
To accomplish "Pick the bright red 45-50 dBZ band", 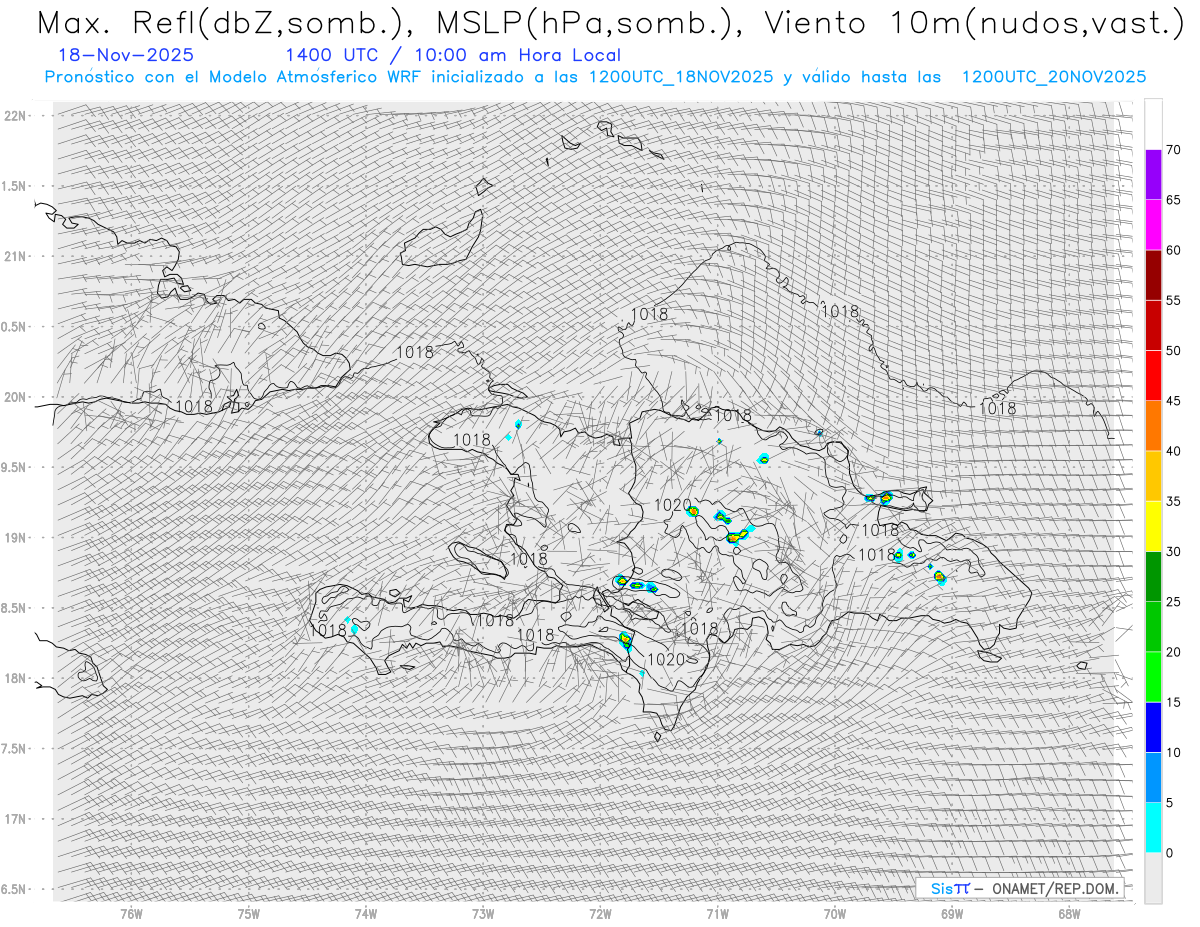I will (x=1153, y=376).
